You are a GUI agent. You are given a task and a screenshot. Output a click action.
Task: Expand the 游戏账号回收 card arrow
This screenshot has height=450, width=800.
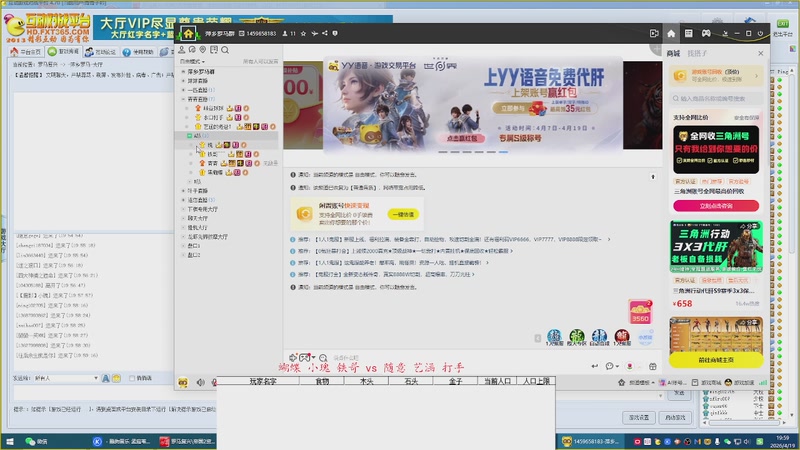tap(756, 76)
